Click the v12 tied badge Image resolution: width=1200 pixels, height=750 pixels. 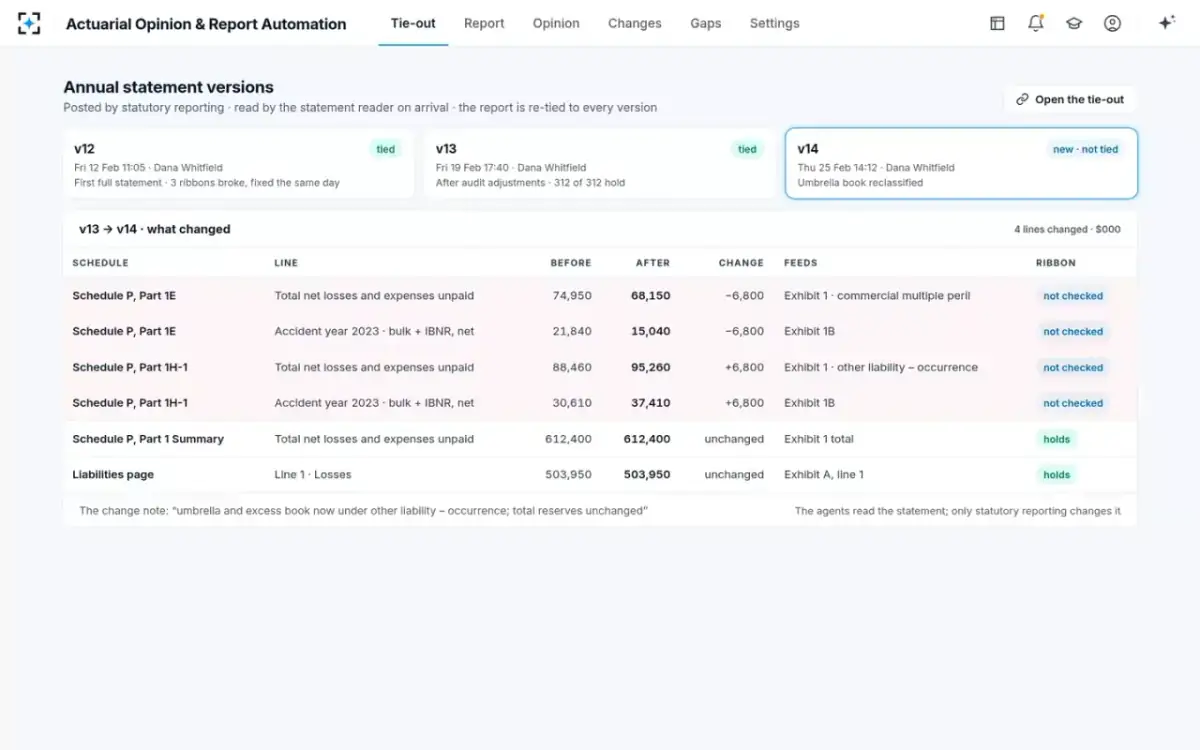coord(385,149)
